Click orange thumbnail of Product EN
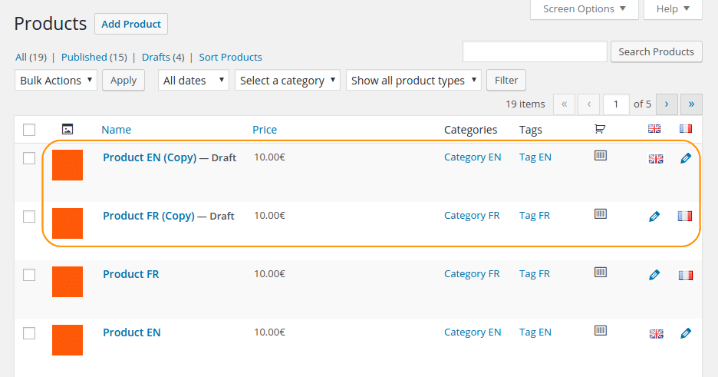 point(67,340)
